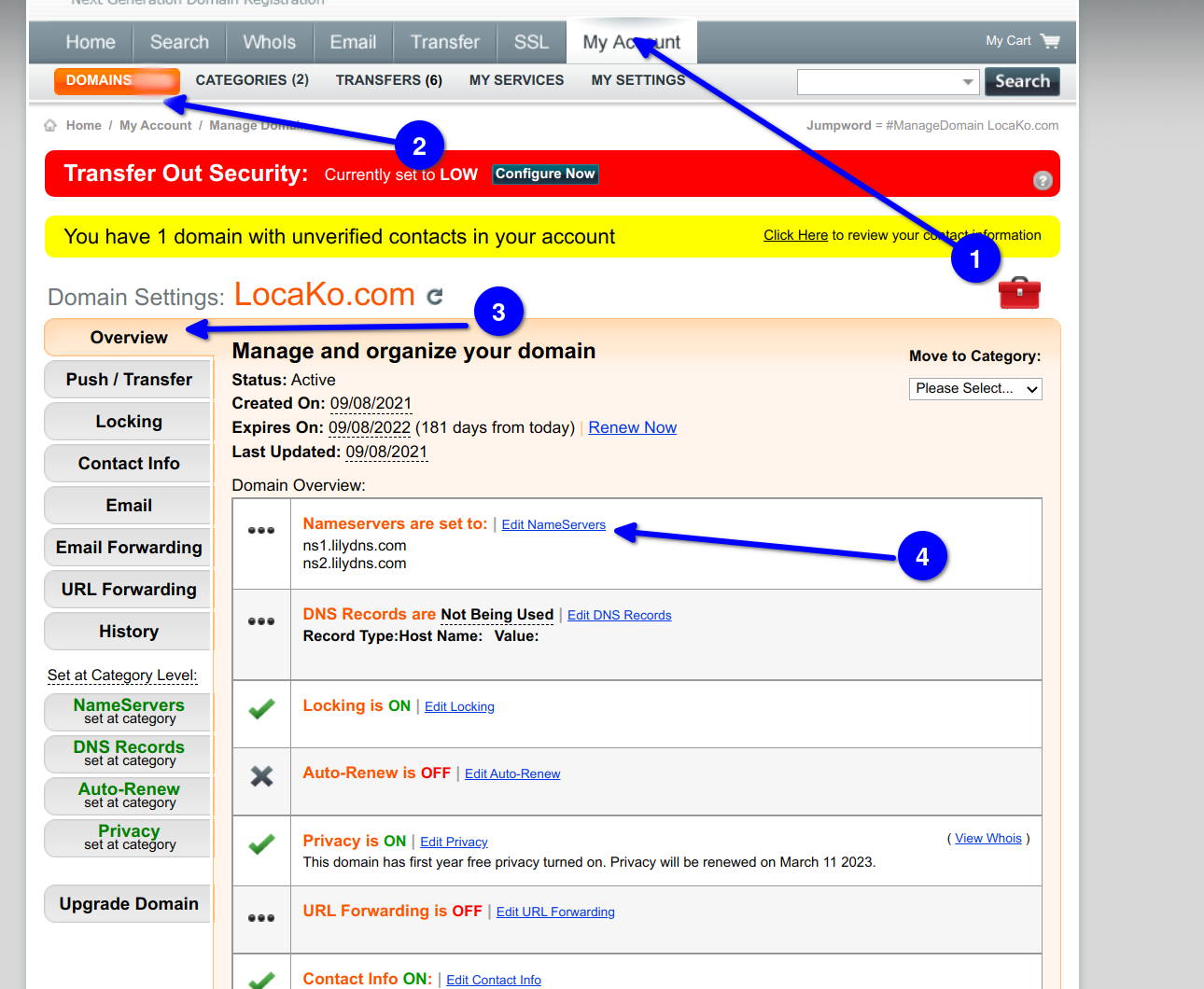
Task: Open the Locking sidebar tab
Action: (129, 421)
